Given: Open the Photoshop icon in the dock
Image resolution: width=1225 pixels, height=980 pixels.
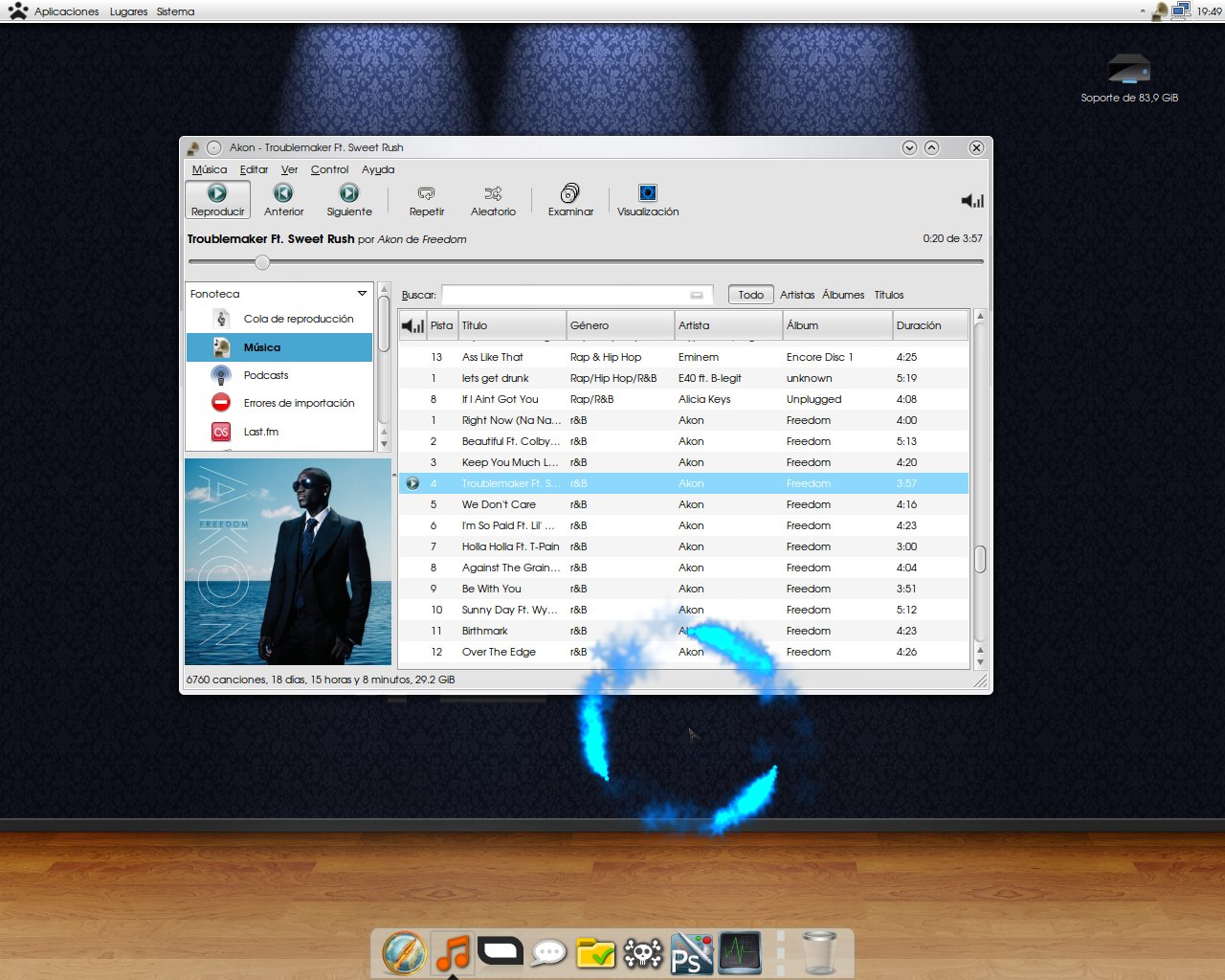Looking at the screenshot, I should pos(691,953).
